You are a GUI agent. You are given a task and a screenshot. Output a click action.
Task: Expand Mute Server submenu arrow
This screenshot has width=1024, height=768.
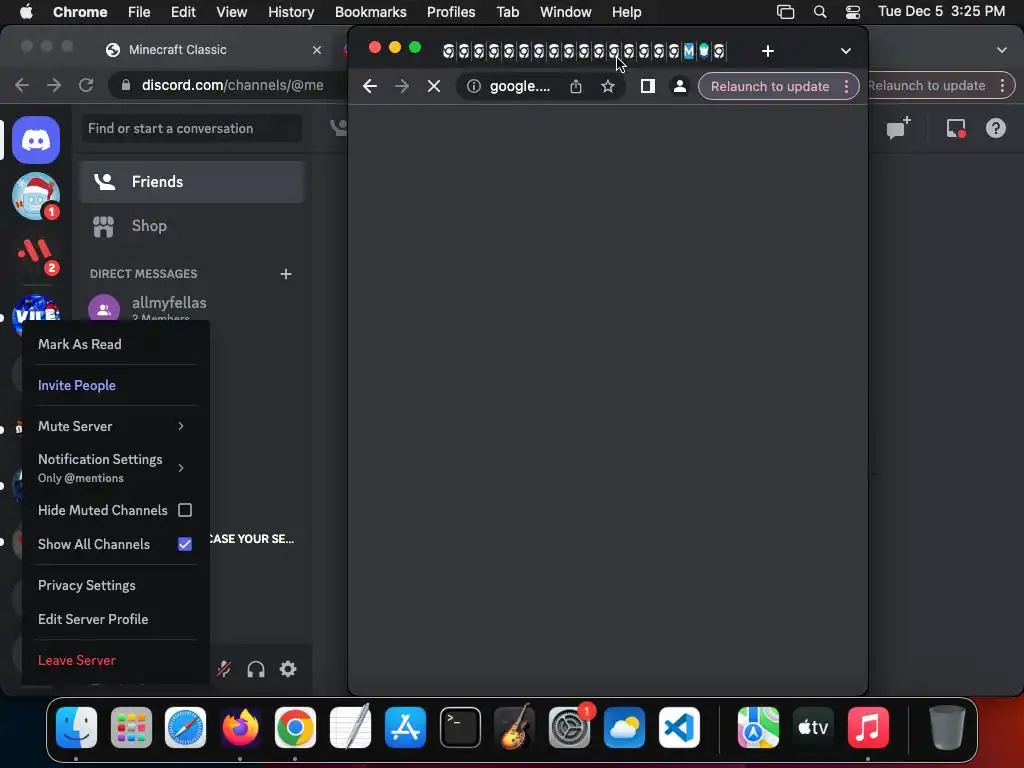[x=181, y=426]
